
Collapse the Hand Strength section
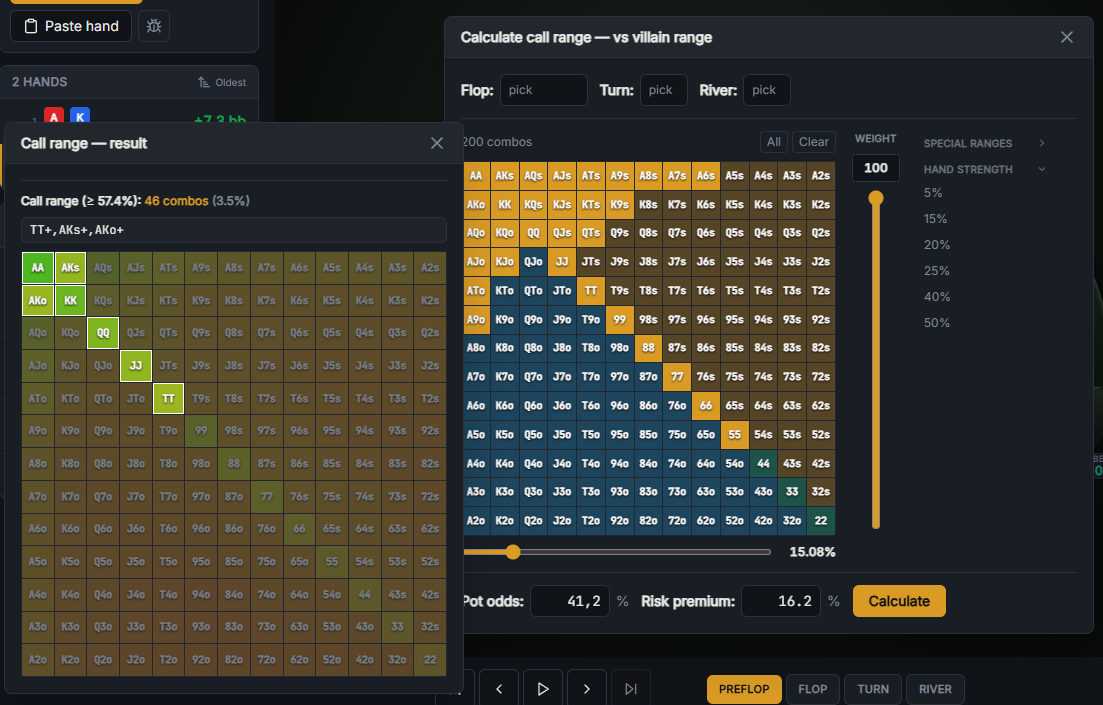(984, 169)
